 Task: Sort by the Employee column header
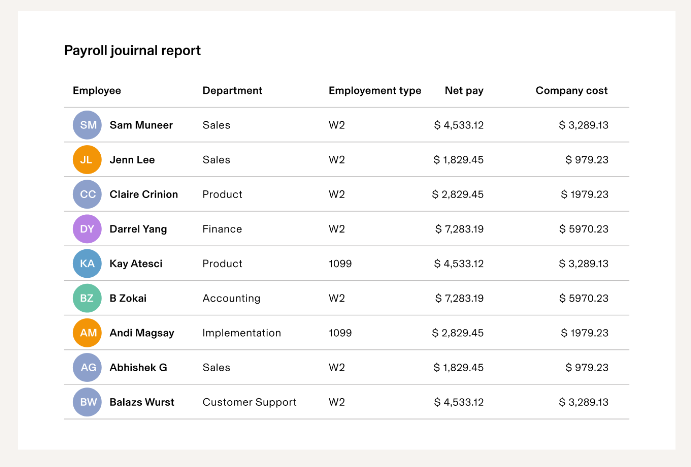click(97, 91)
